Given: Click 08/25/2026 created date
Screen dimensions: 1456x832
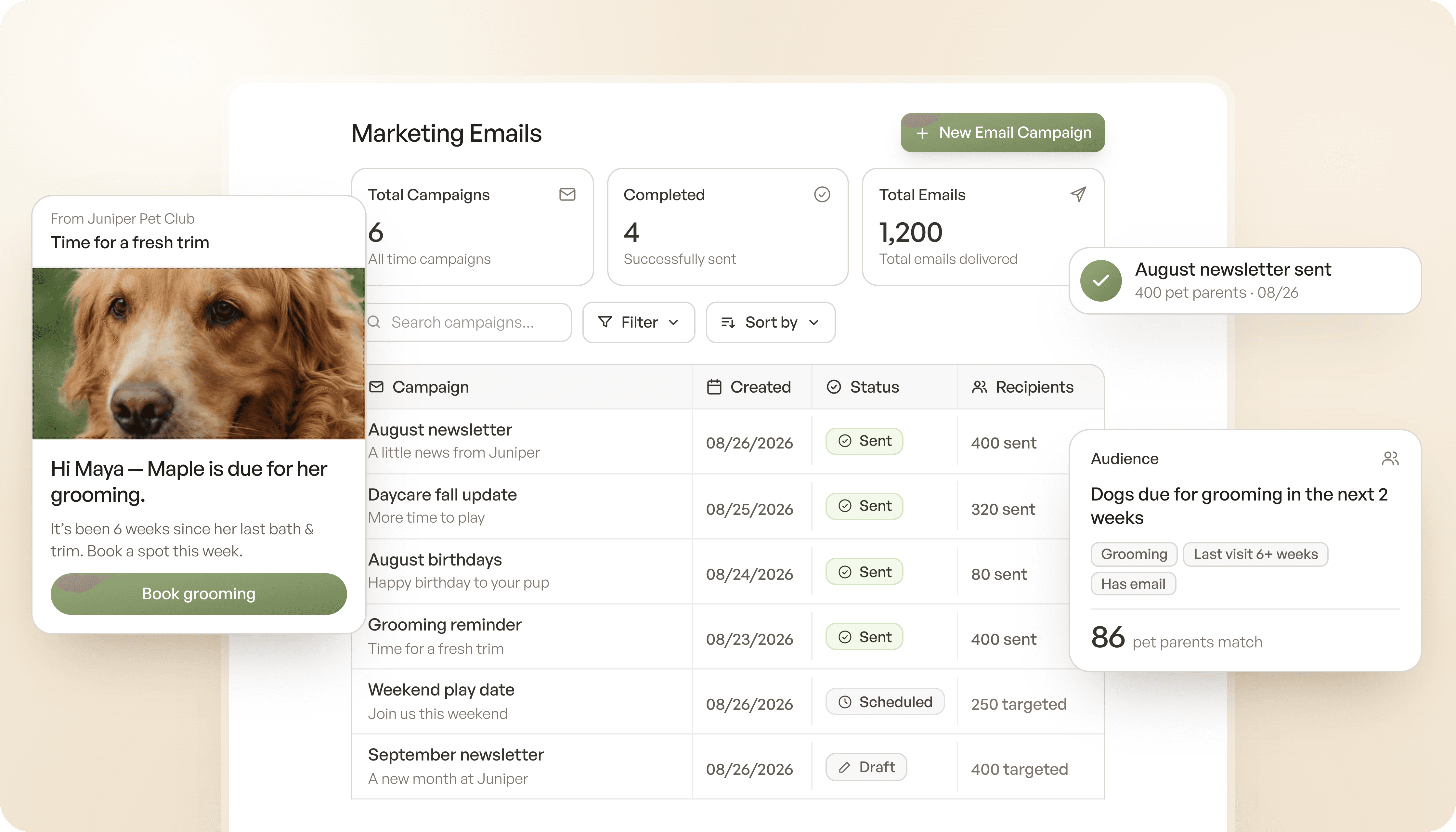Looking at the screenshot, I should 749,509.
